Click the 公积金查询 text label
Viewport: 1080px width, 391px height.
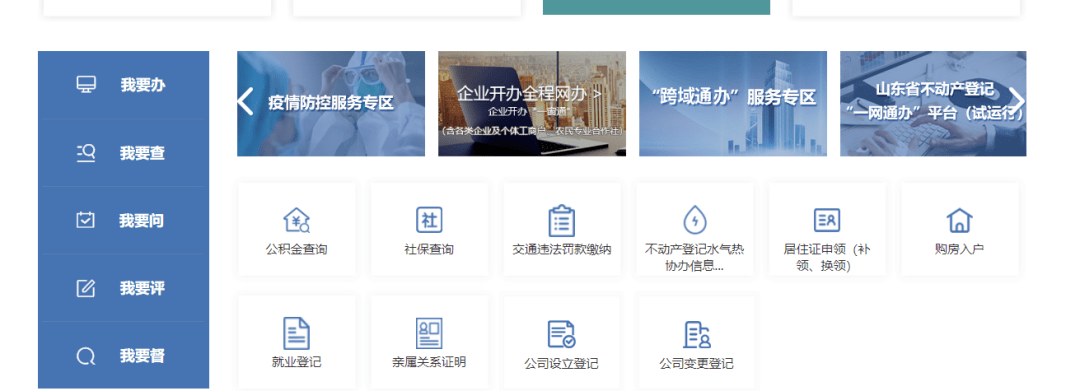[297, 249]
